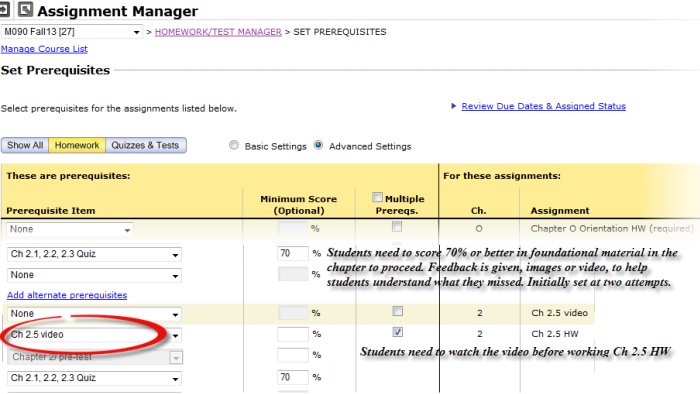Viewport: 700px width, 394px height.
Task: Toggle checkbox in Chapter O Orientation HW row
Action: coord(397,227)
